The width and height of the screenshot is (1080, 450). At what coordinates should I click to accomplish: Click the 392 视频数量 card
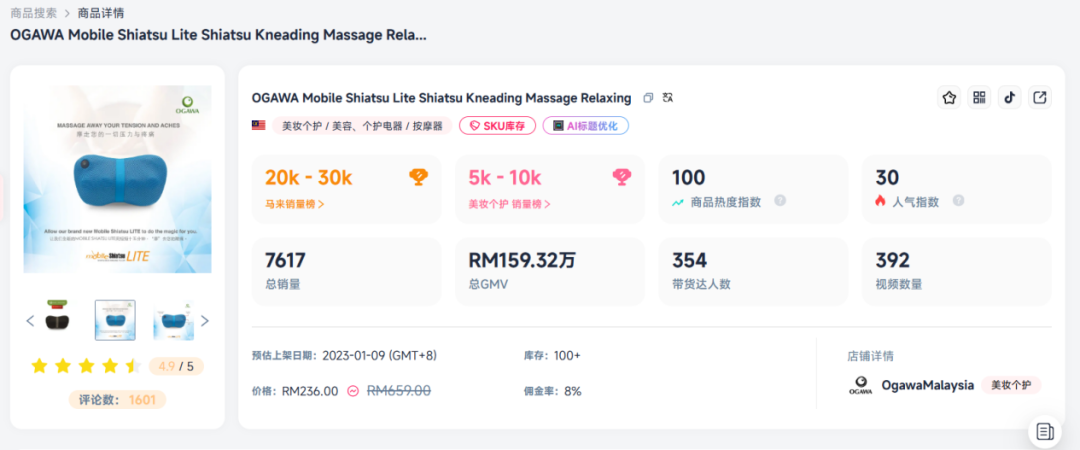coord(957,271)
